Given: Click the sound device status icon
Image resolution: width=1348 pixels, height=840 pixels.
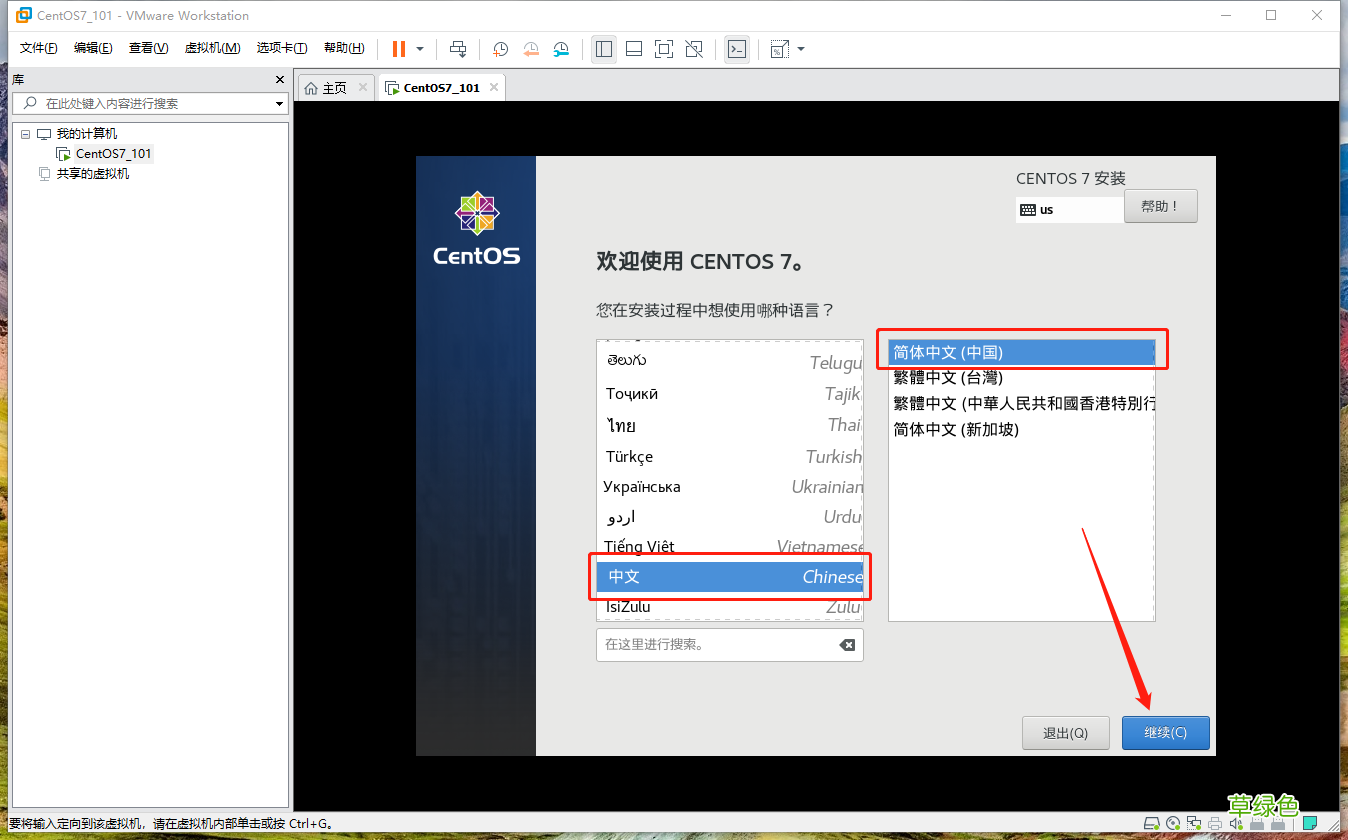Looking at the screenshot, I should pos(1236,824).
